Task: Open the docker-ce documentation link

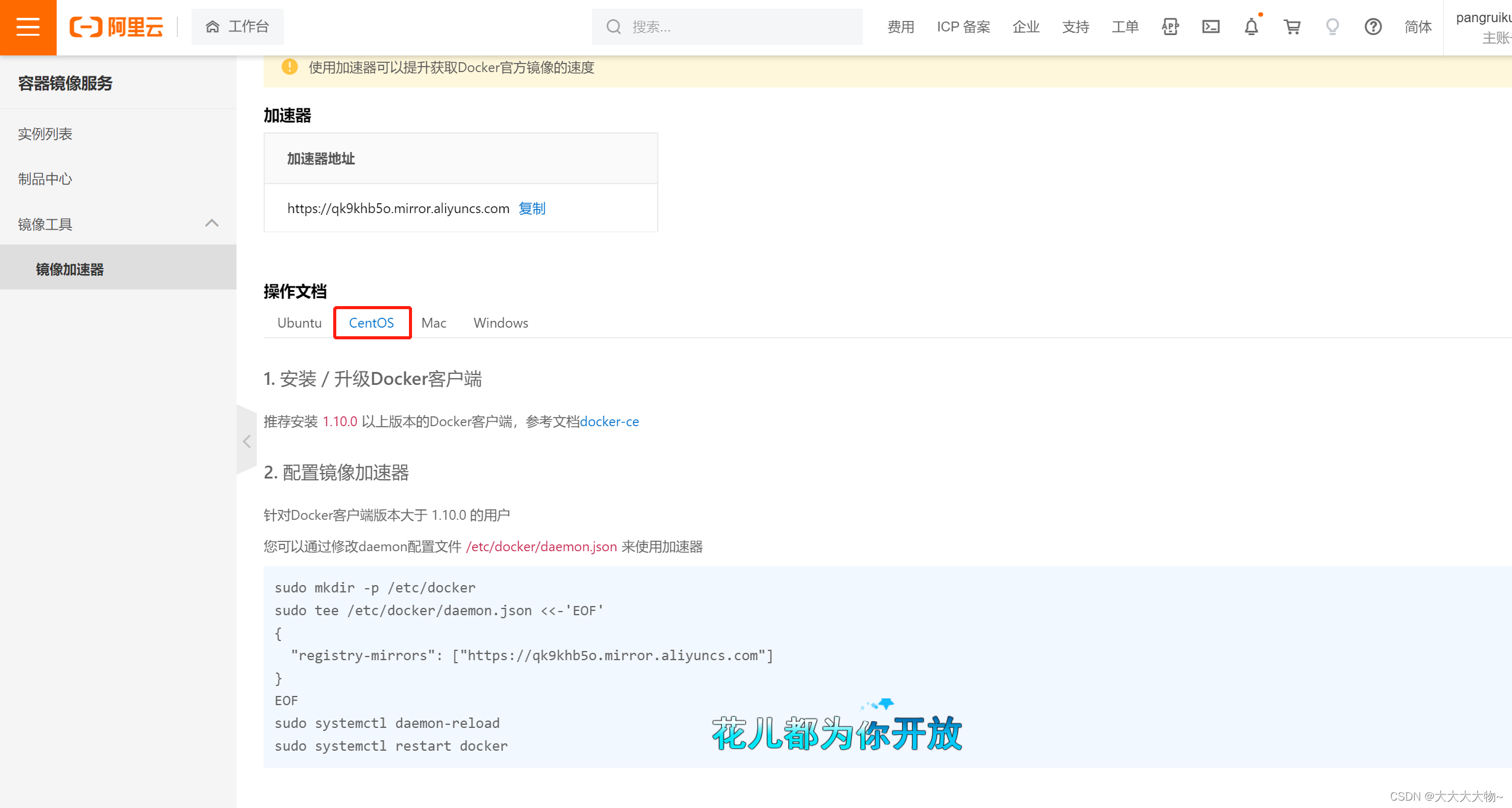Action: click(610, 422)
